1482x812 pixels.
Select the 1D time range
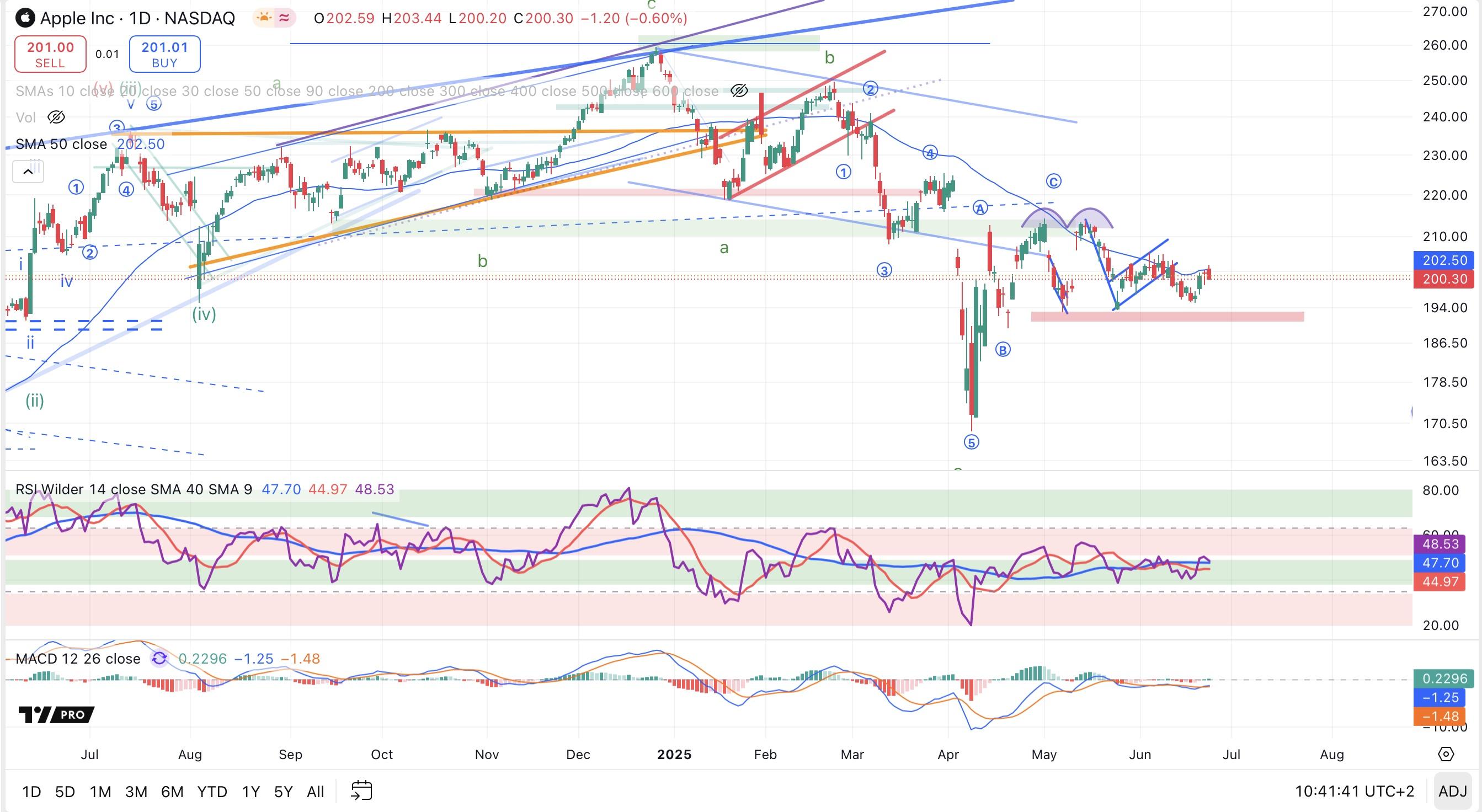[x=31, y=792]
